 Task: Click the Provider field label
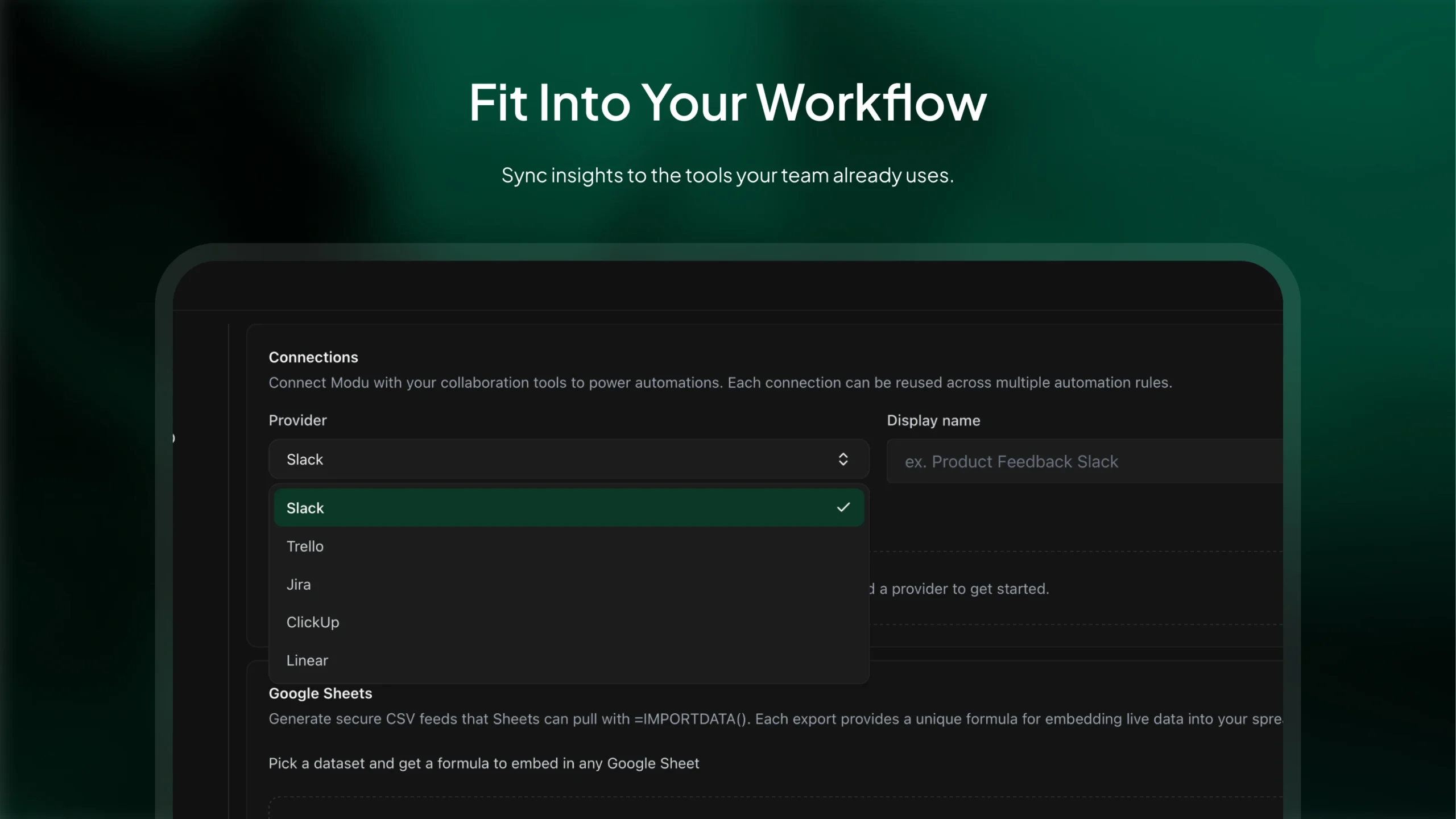tap(297, 420)
